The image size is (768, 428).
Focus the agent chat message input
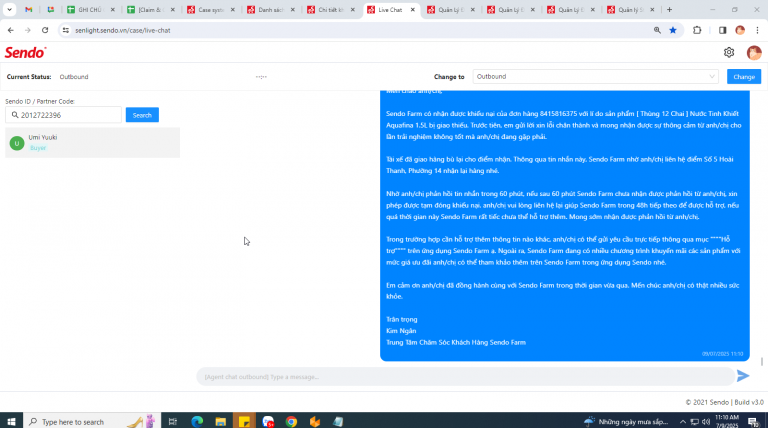coord(465,377)
